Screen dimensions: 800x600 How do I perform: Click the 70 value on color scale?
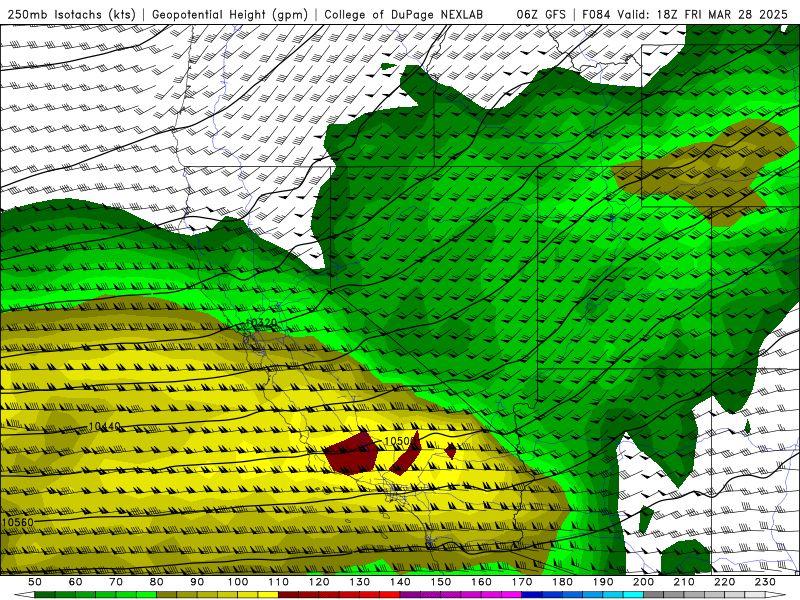(116, 582)
